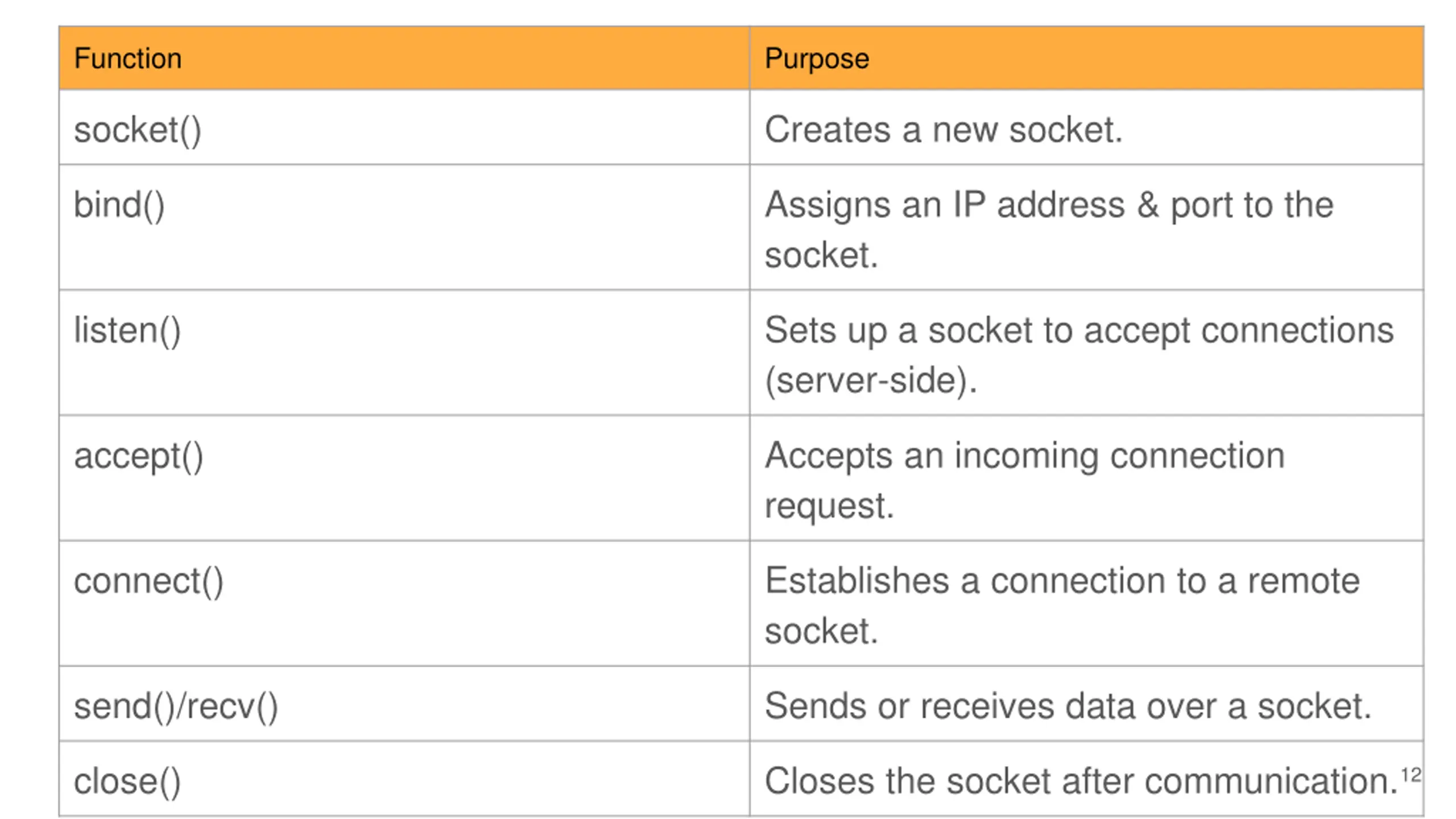Click the Purpose column header

tap(1086, 58)
